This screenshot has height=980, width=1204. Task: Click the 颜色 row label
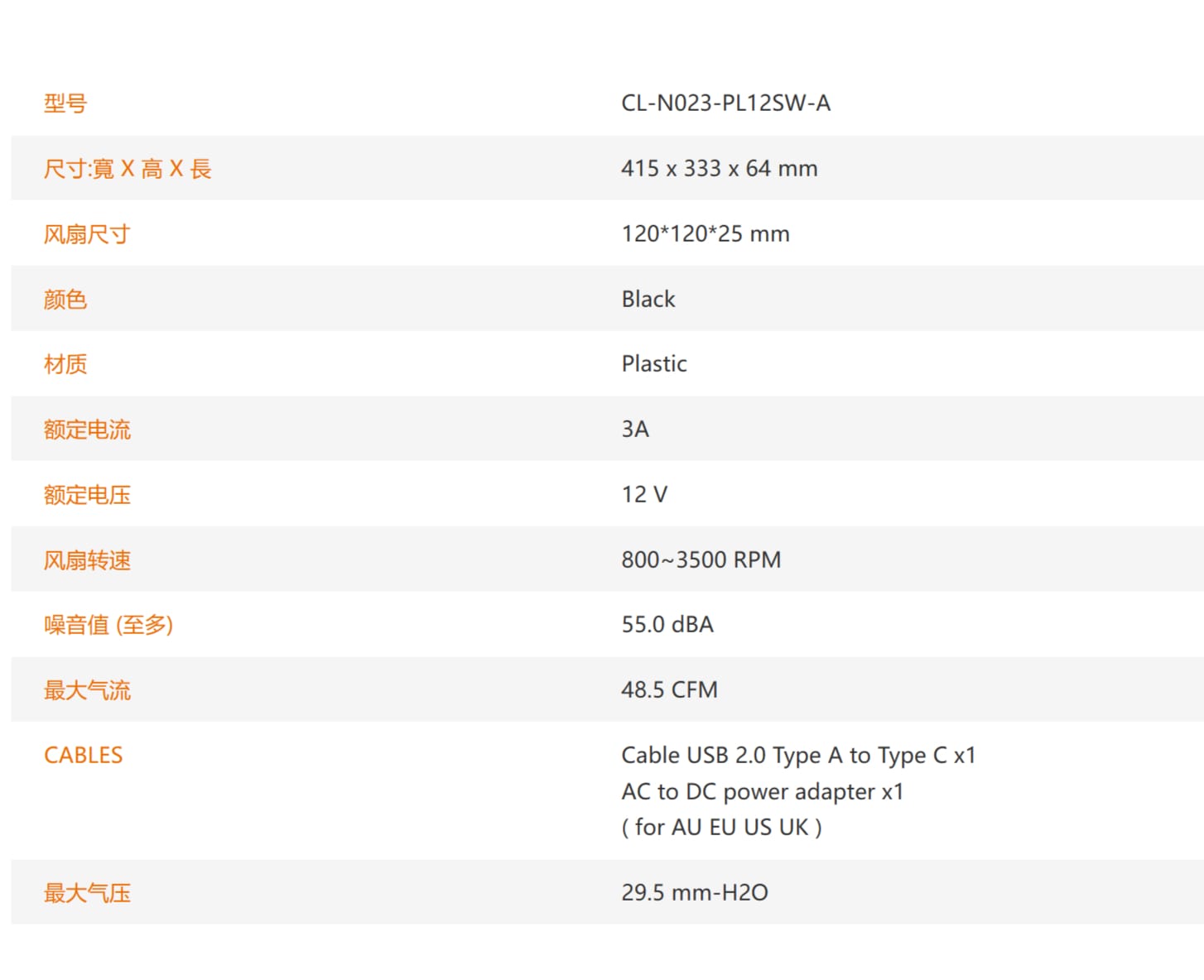[x=65, y=300]
